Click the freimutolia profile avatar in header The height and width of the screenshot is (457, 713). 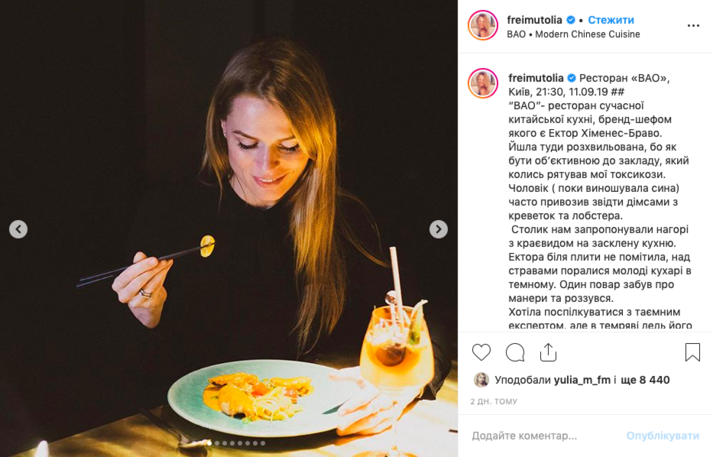point(483,26)
